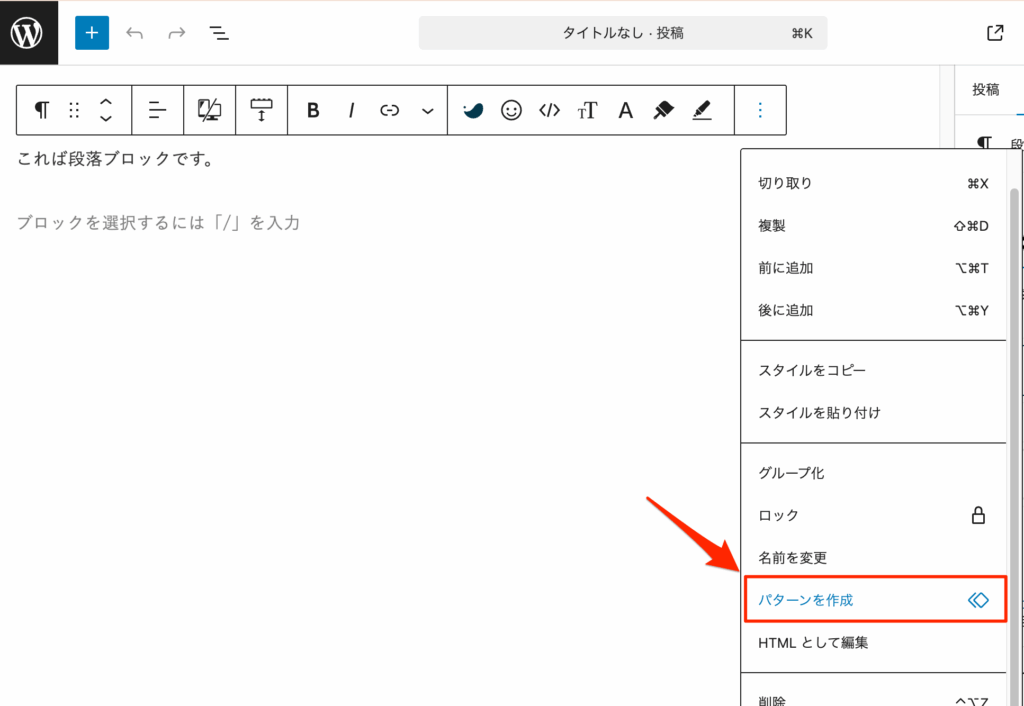Toggle italic formatting in the toolbar

pos(351,110)
